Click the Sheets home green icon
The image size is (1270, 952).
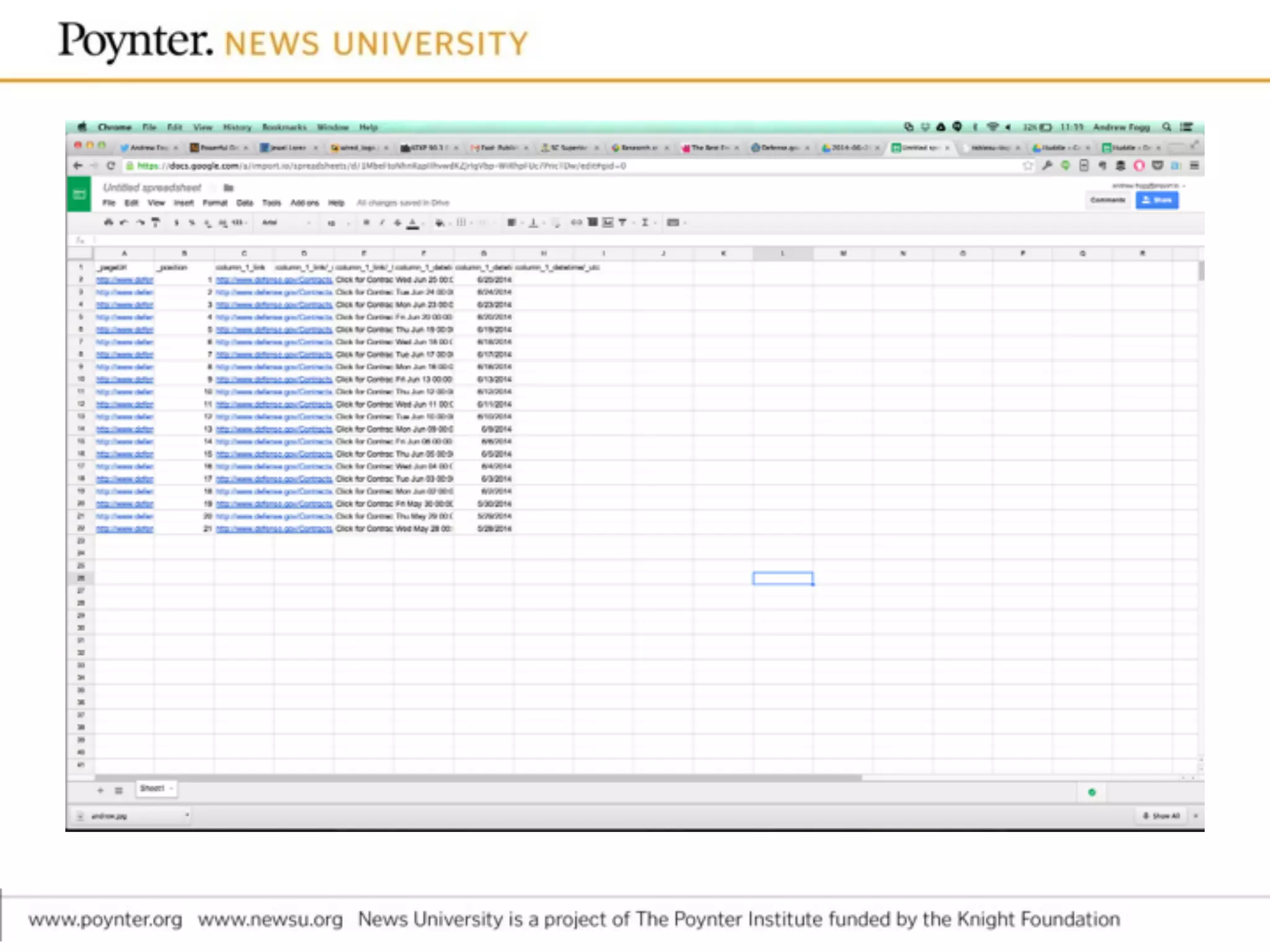click(x=79, y=195)
